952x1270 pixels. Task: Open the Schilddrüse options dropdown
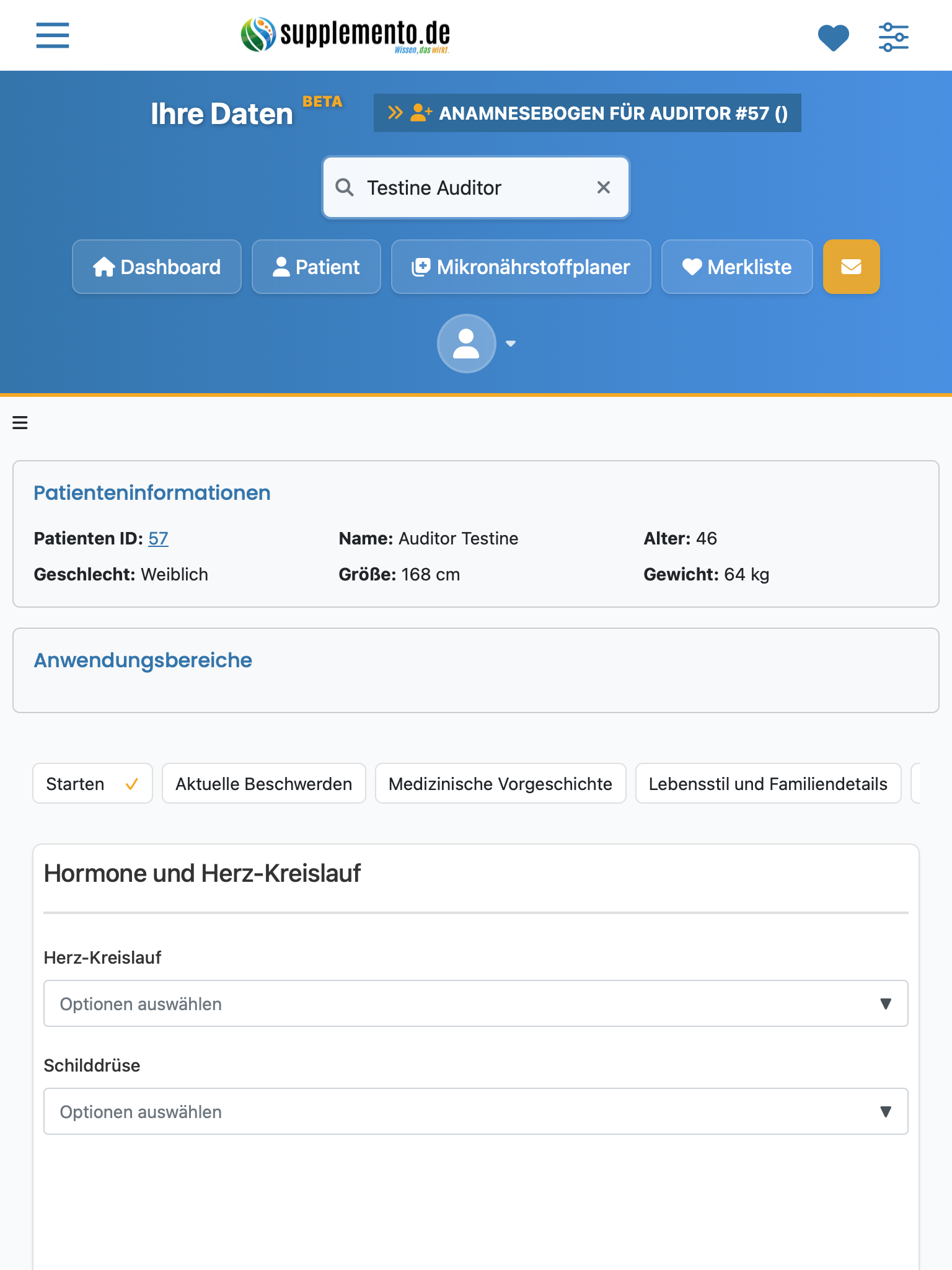tap(476, 1111)
